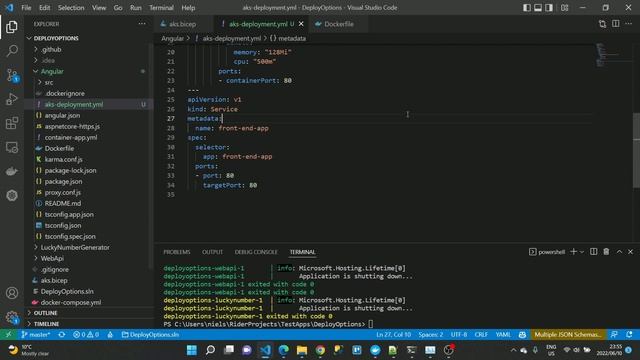The height and width of the screenshot is (360, 640).
Task: Open the Extensions view
Action: pyautogui.click(x=12, y=123)
